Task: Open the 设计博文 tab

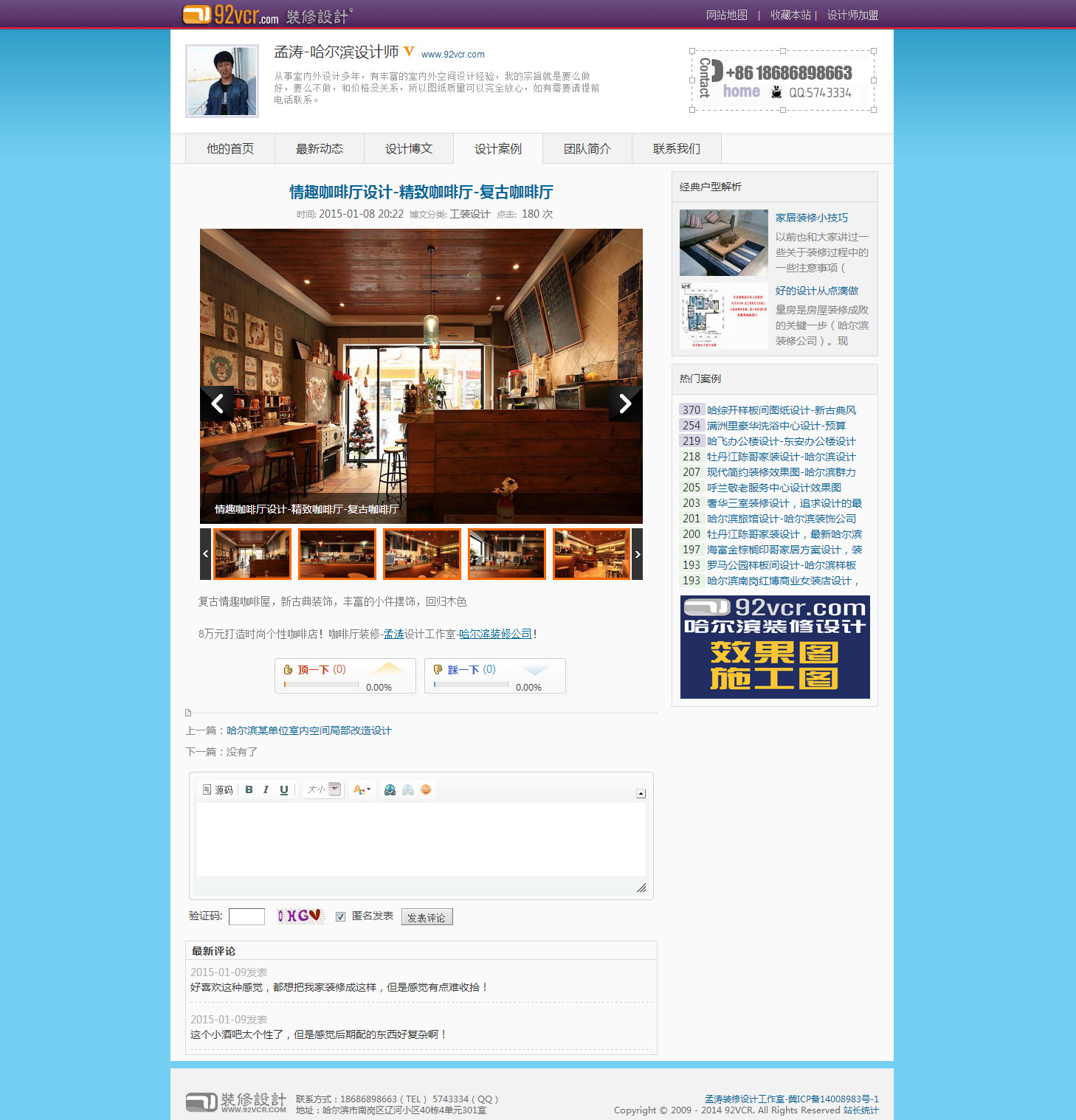Action: pos(409,148)
